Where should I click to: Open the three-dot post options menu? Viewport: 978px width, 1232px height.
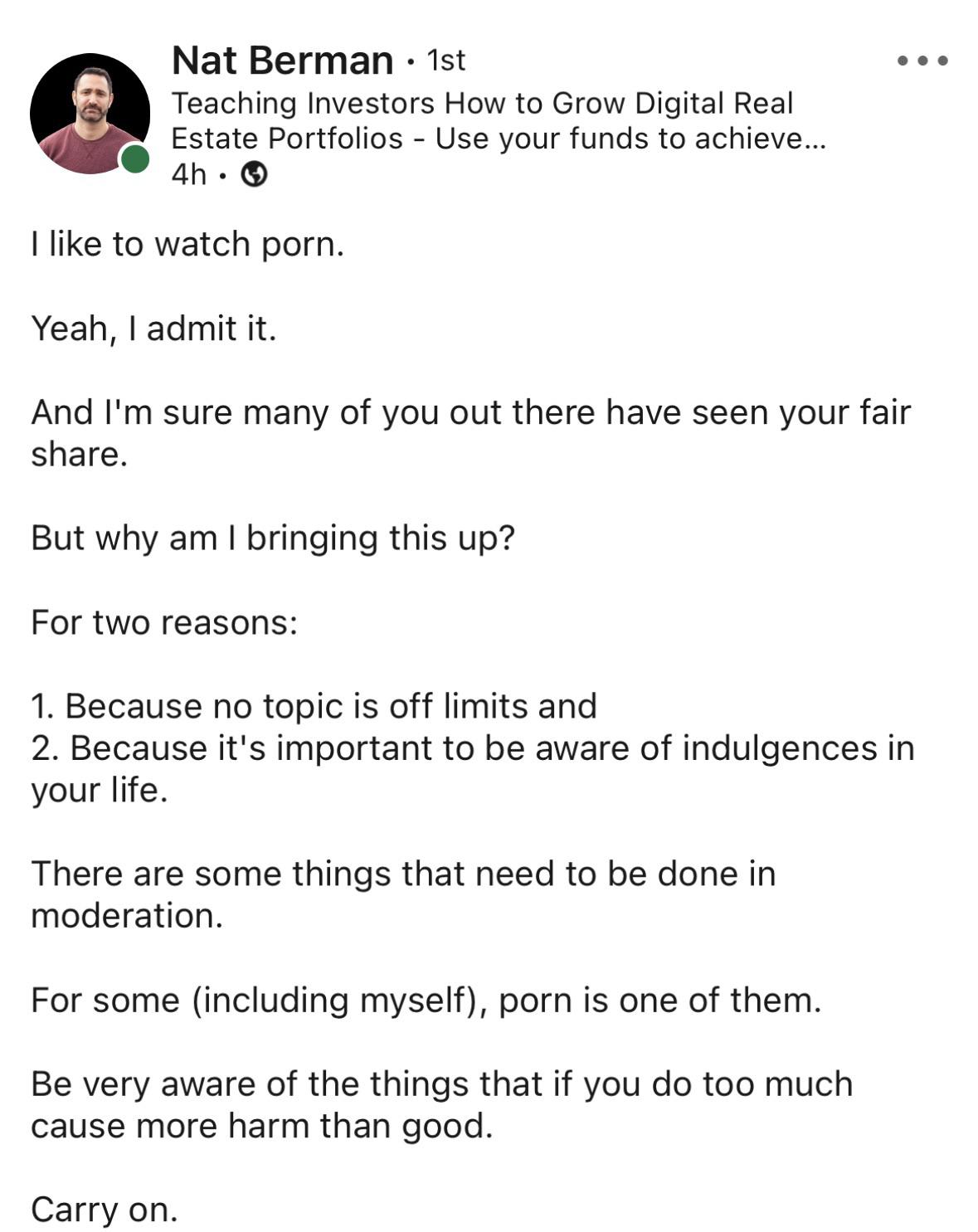pos(922,61)
